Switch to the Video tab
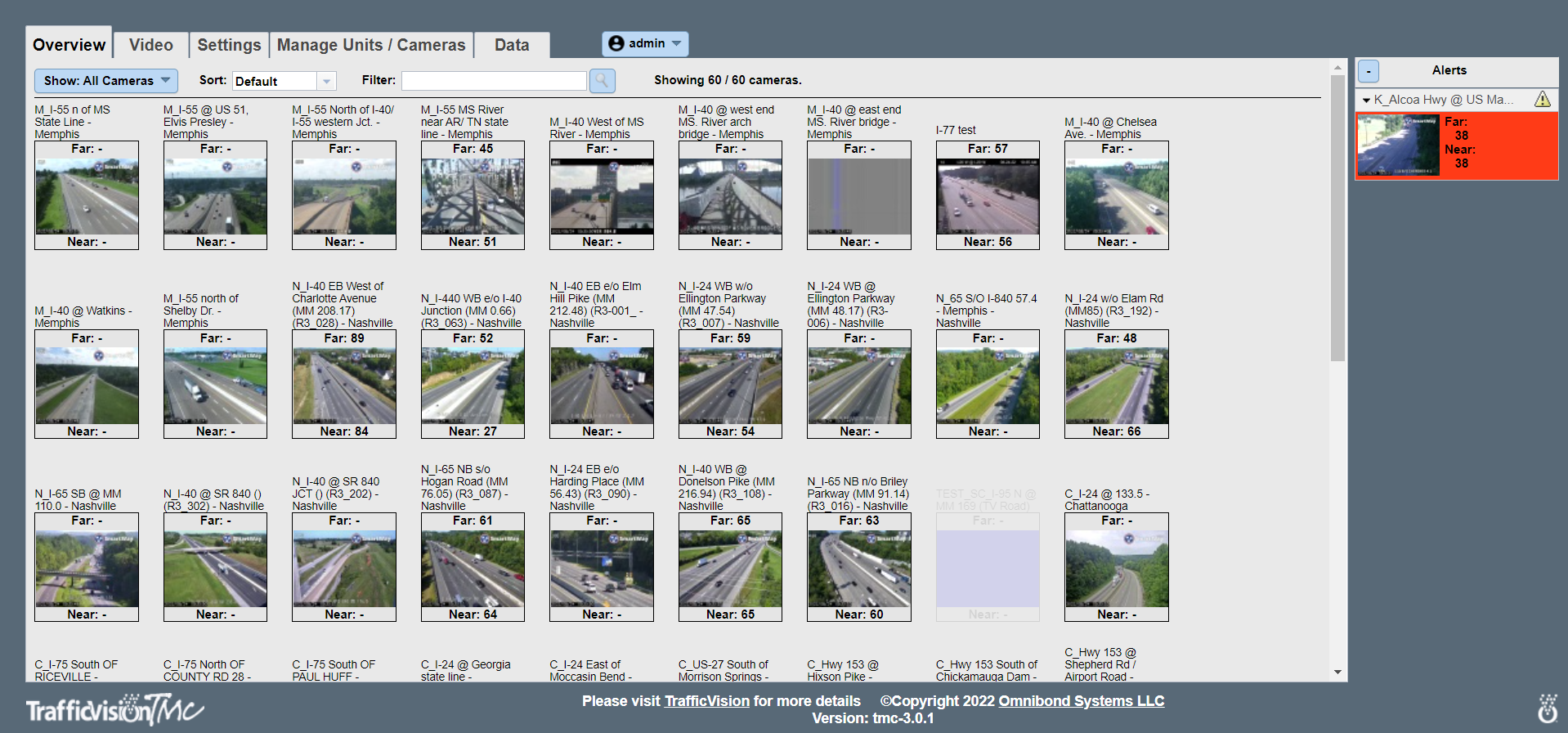Viewport: 1568px width, 733px height. pos(151,45)
